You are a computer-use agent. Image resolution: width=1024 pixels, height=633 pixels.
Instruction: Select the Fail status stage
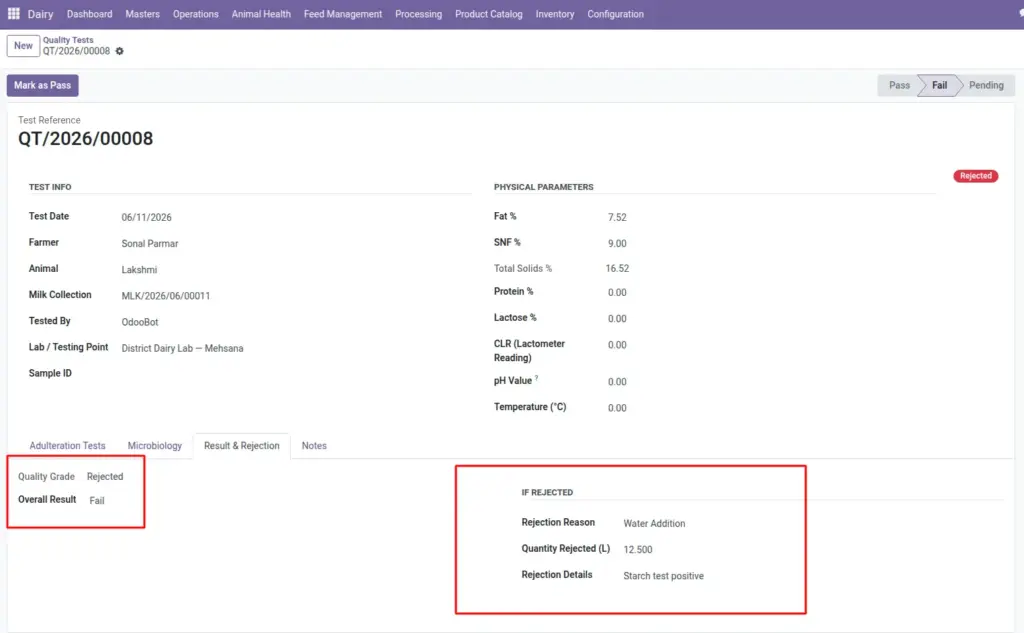[939, 86]
